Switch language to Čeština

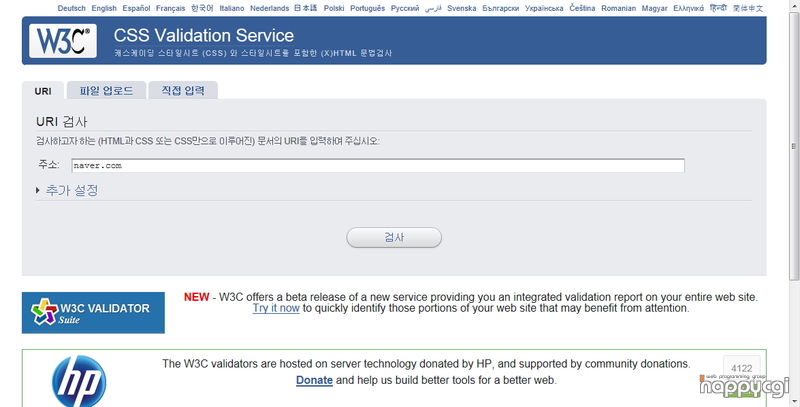[x=582, y=8]
